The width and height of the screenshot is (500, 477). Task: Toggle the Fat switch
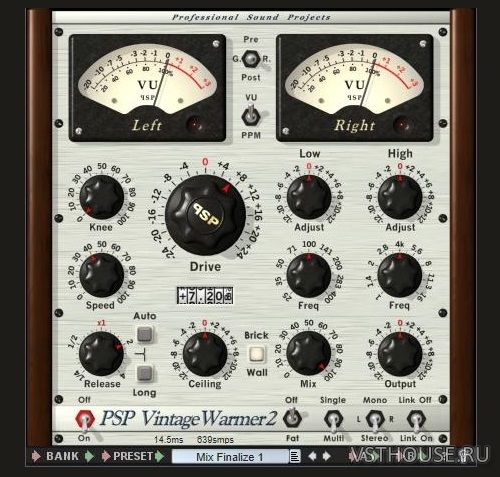tap(292, 418)
